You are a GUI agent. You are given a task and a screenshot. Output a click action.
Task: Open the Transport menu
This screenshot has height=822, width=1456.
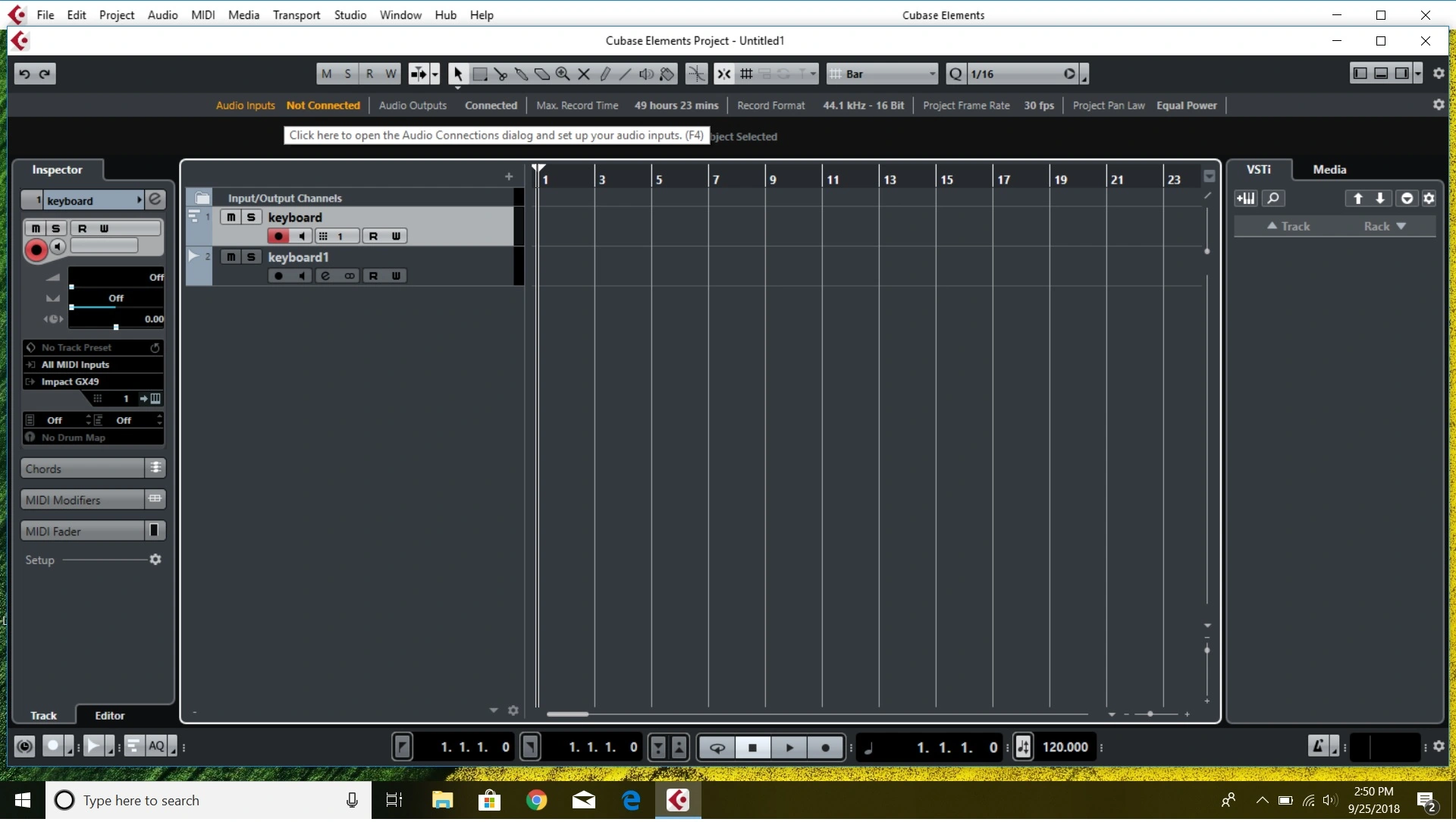[x=296, y=15]
